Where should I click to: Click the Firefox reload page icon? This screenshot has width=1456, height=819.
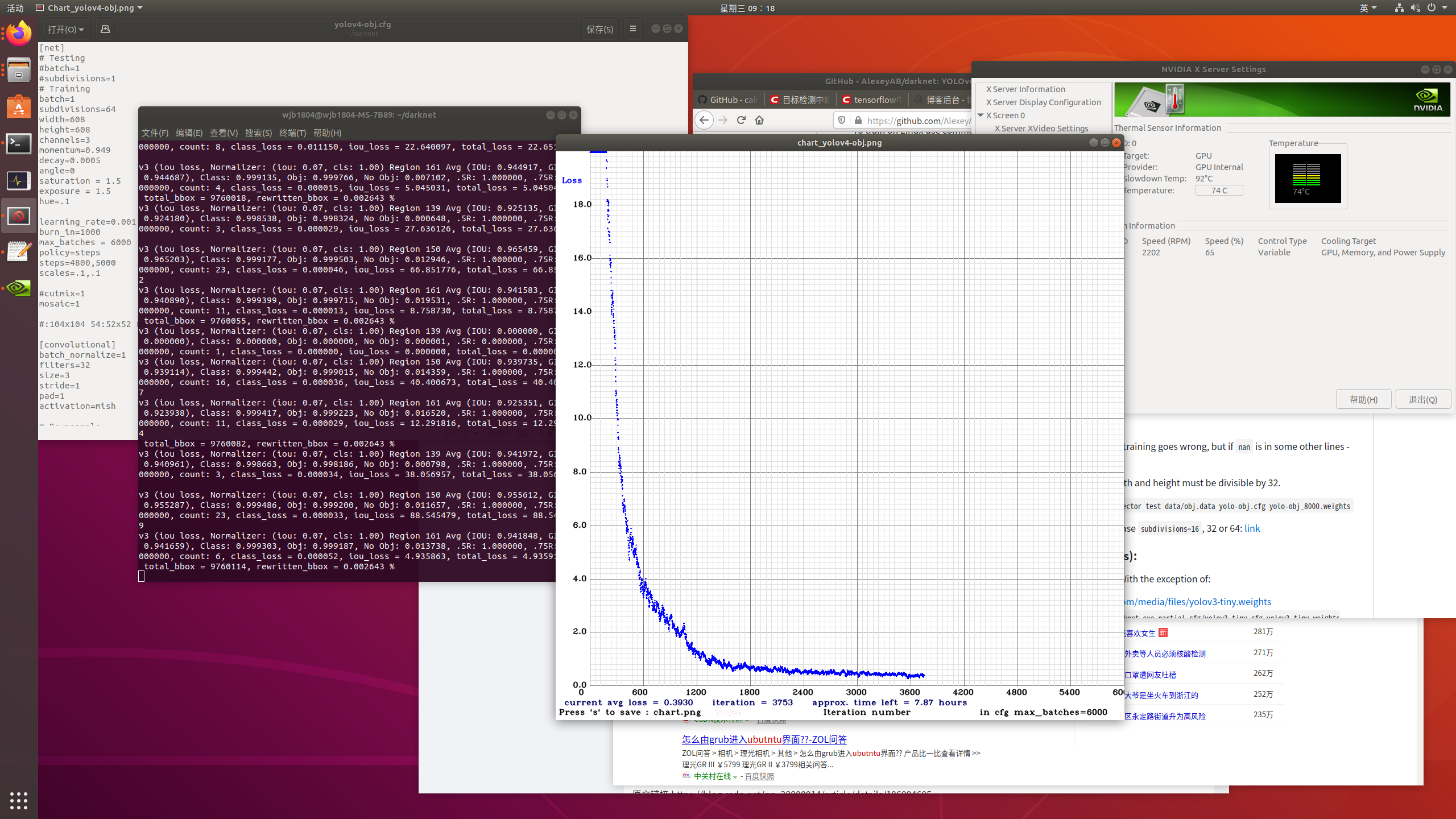click(x=741, y=120)
